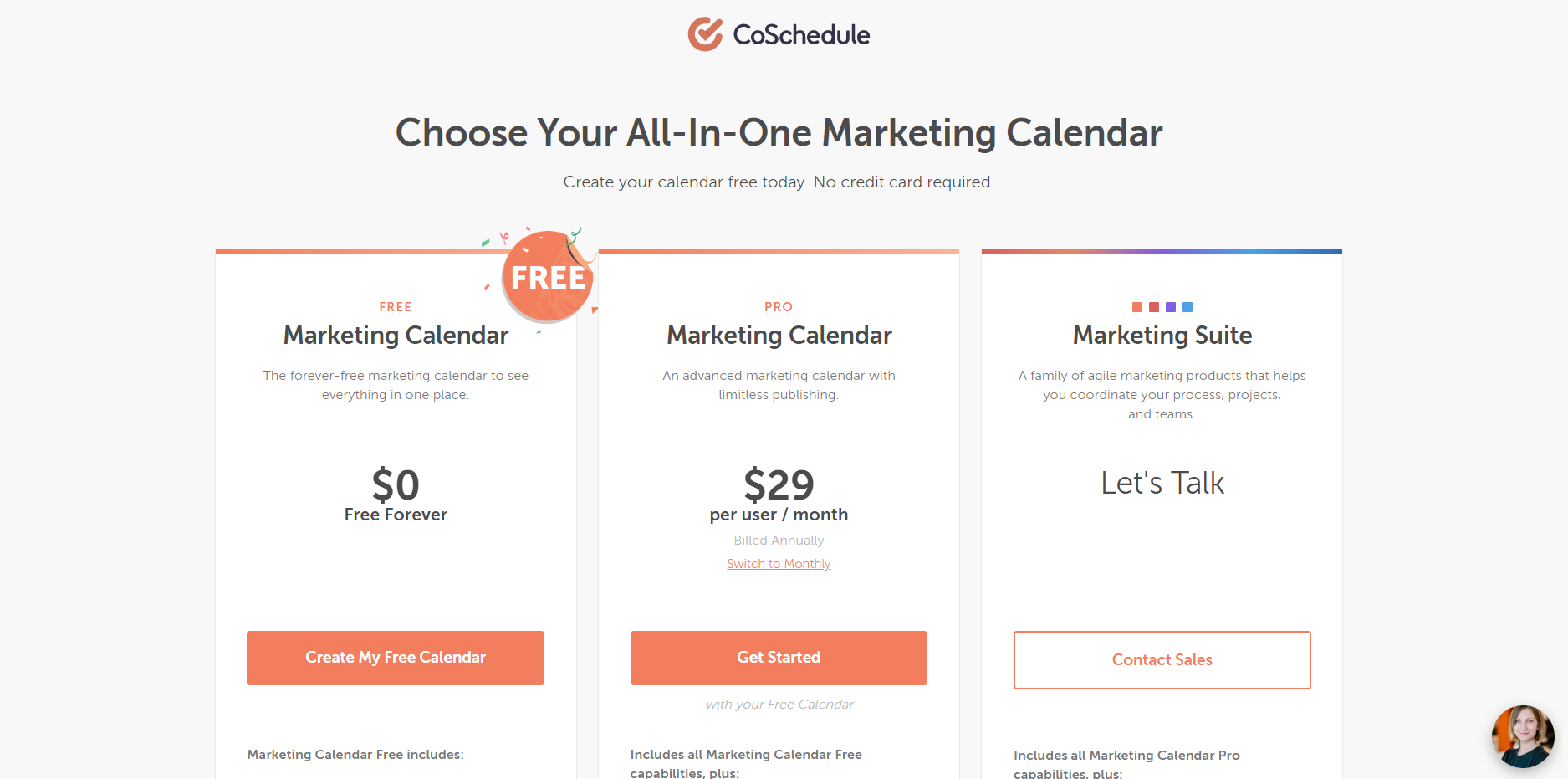
Task: Click the CoSchedule logo at the top
Action: coord(779,33)
